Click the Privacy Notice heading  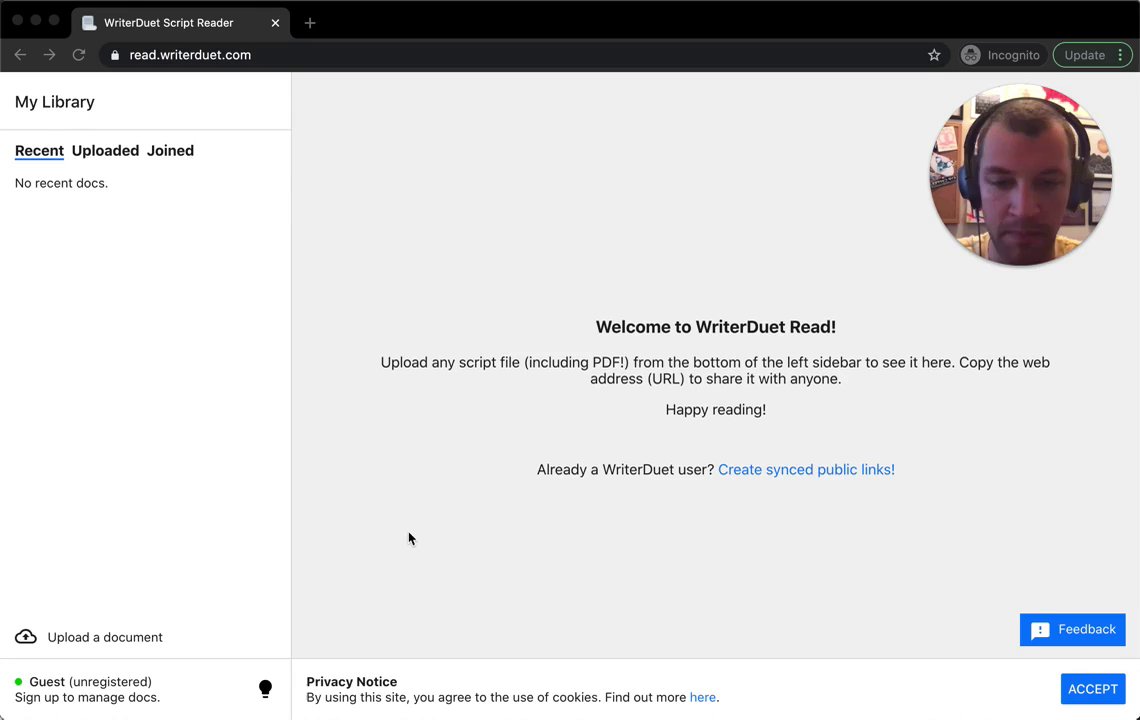tap(351, 681)
